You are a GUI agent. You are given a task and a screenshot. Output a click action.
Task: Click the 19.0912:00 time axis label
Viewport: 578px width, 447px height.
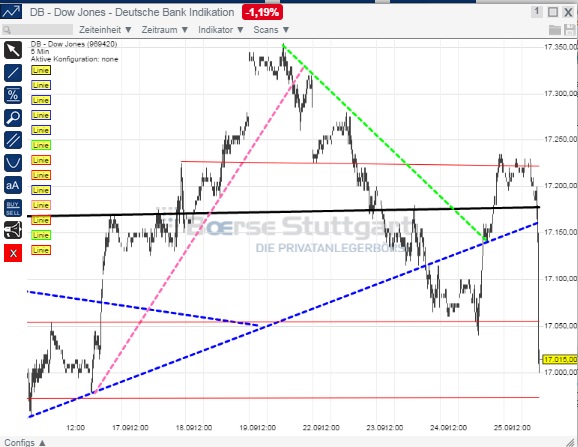pyautogui.click(x=257, y=427)
